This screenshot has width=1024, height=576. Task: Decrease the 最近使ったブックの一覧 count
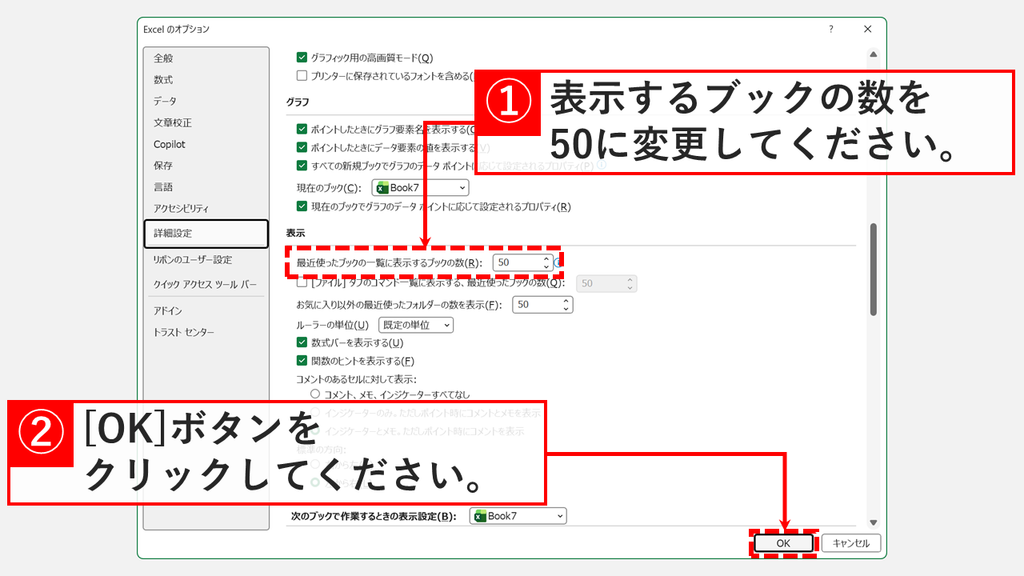click(547, 266)
